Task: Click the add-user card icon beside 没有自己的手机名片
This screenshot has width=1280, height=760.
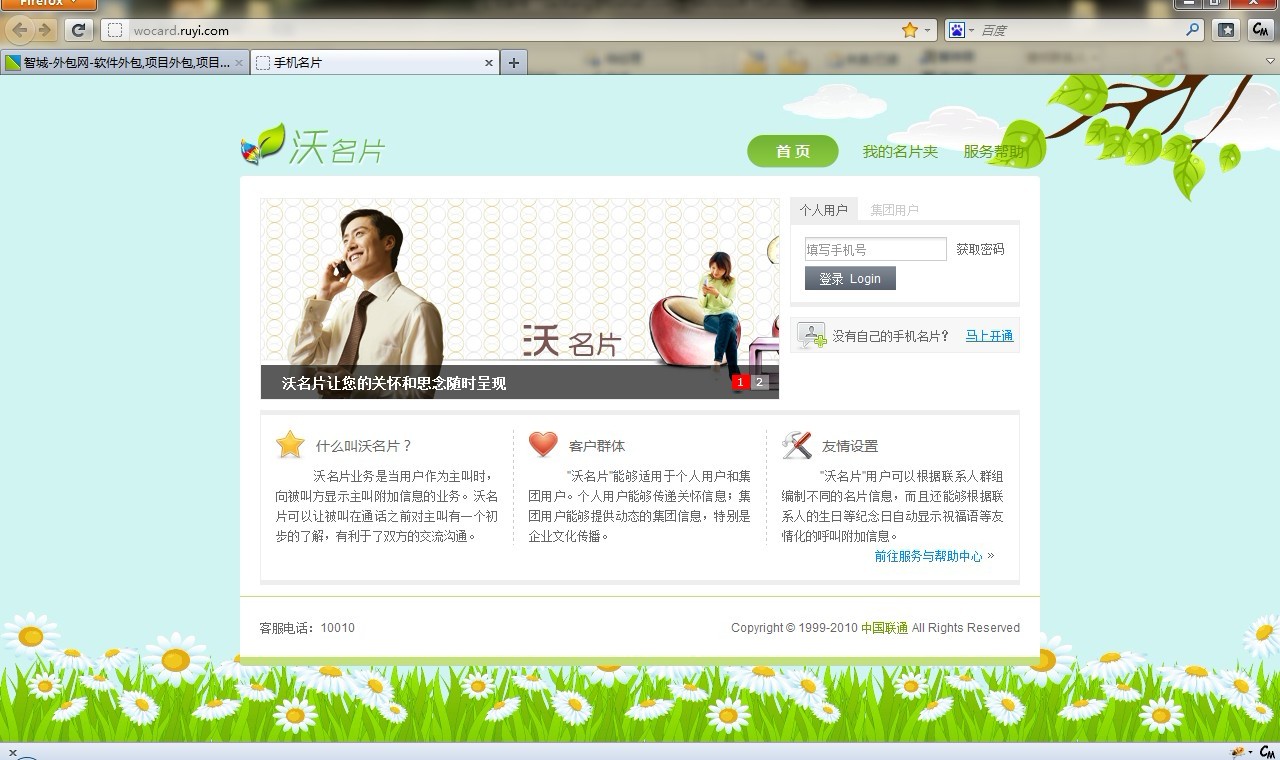Action: click(x=811, y=335)
